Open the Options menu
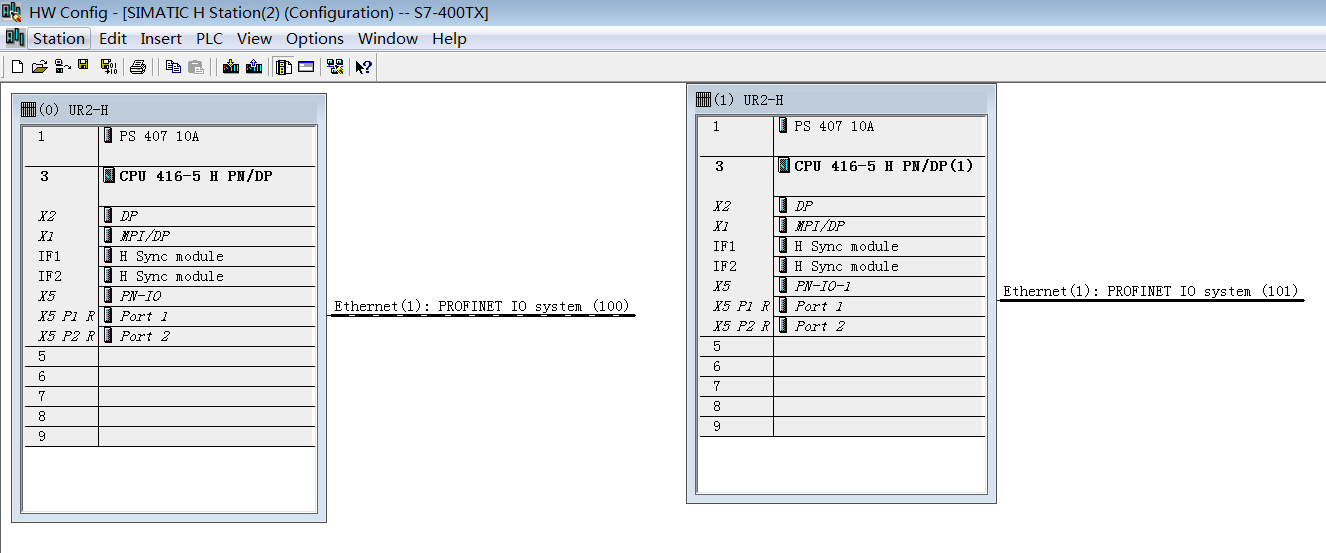Screen dimensions: 1326x553 coord(315,39)
